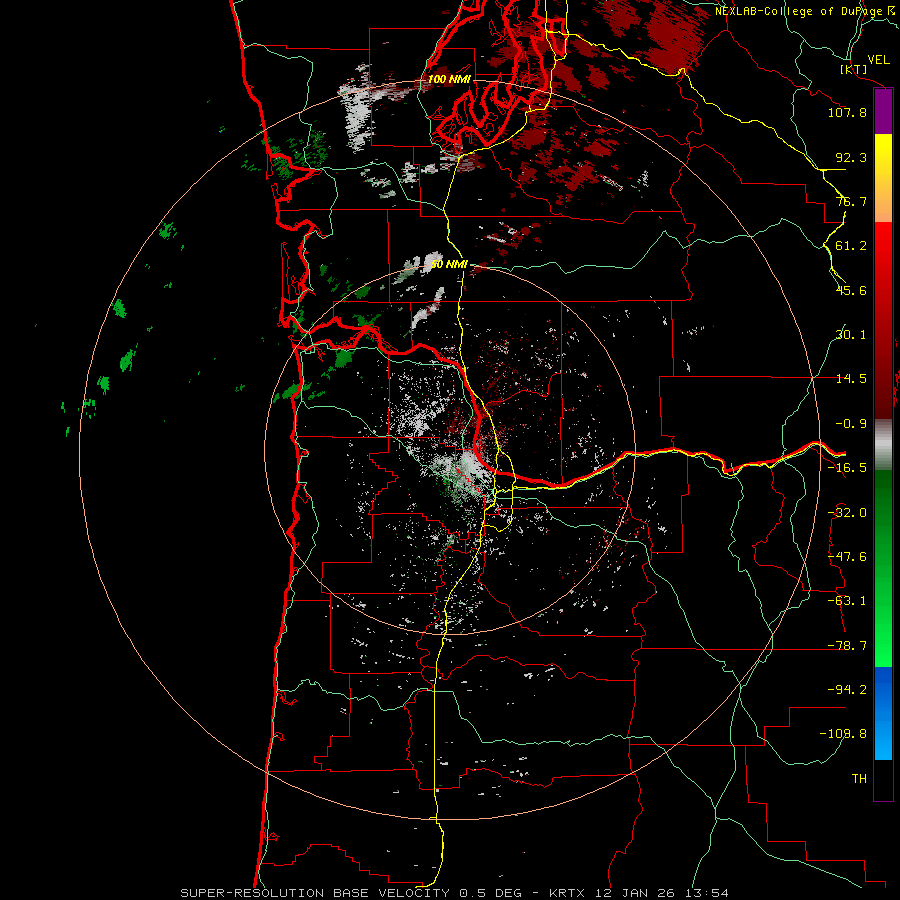Click the -78.7 scale value

pos(847,646)
